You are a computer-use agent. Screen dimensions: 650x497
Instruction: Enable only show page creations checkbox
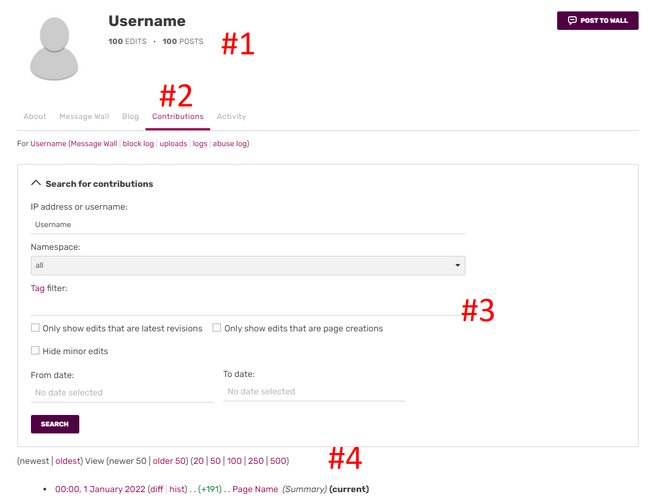(x=216, y=328)
